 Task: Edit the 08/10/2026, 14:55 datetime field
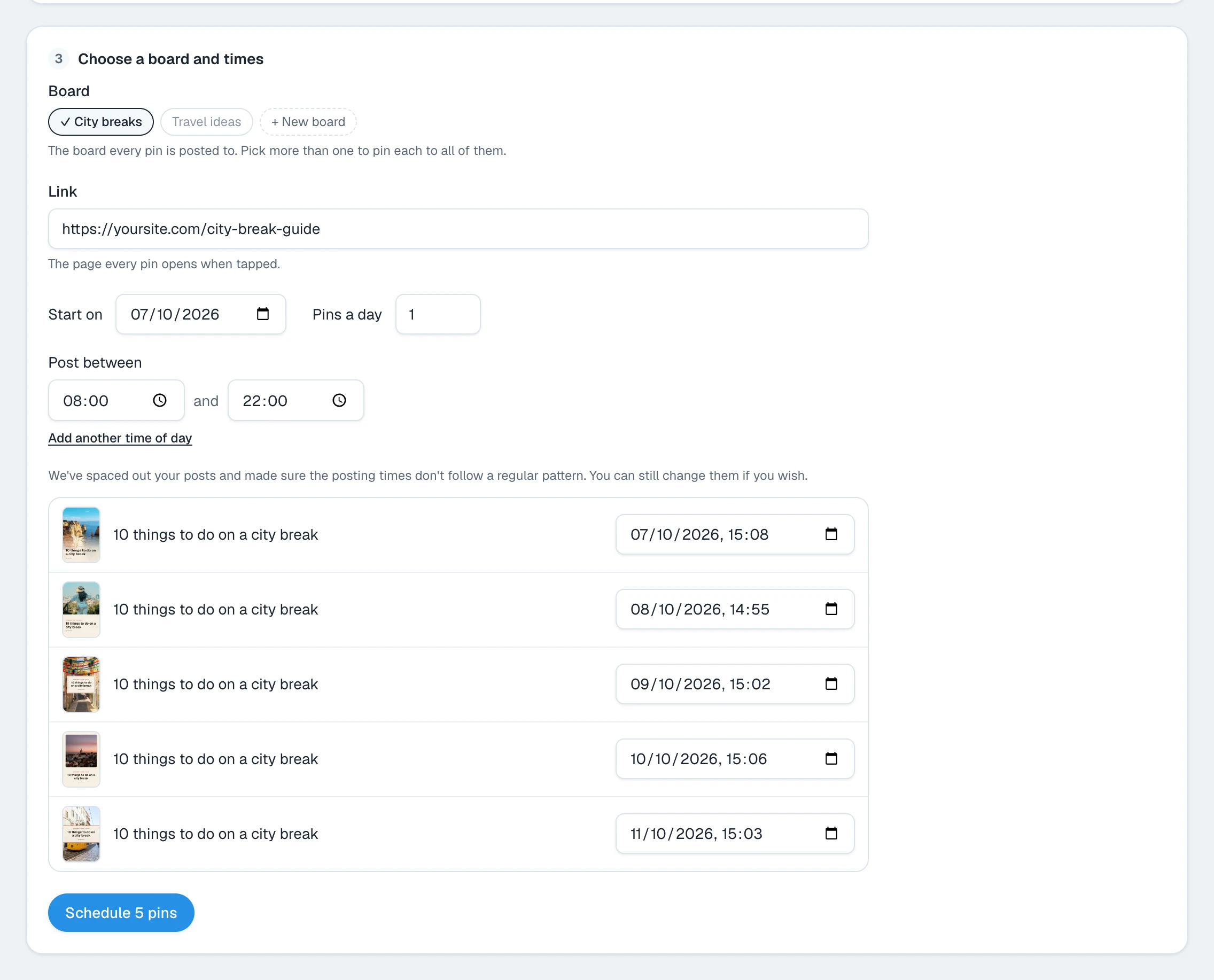pyautogui.click(x=735, y=609)
